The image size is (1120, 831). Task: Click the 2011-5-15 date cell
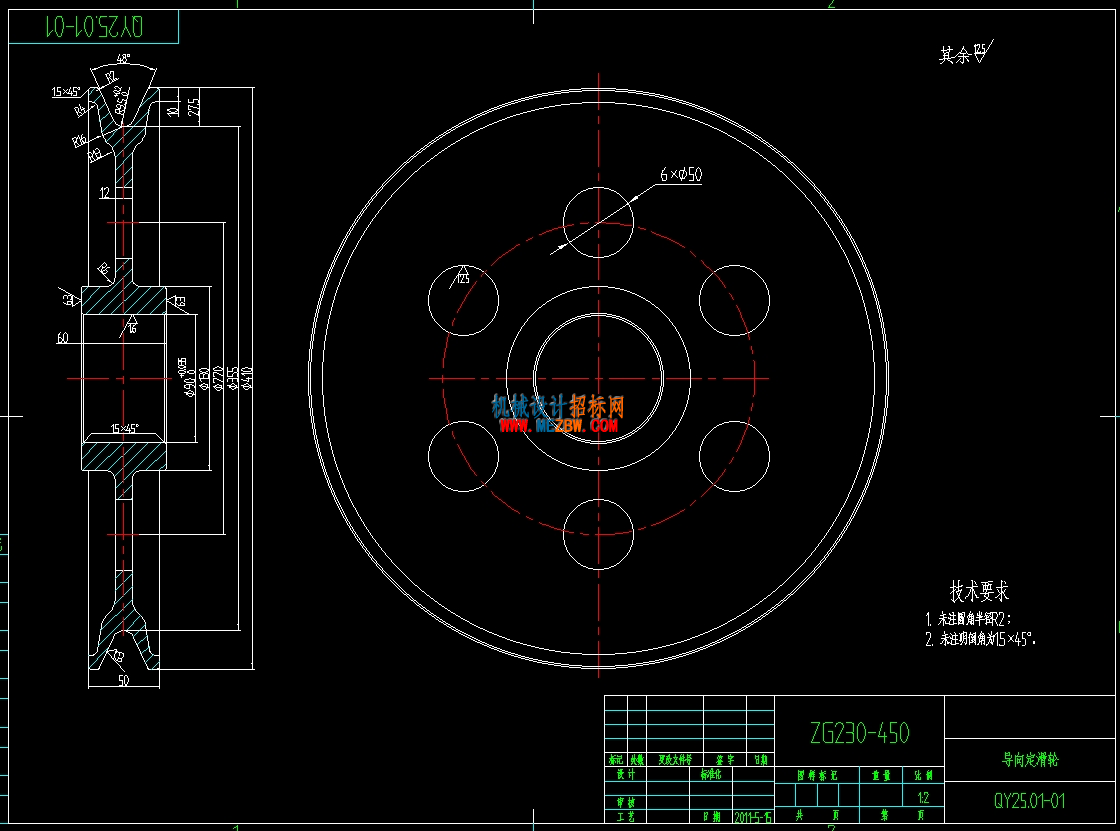pos(753,817)
